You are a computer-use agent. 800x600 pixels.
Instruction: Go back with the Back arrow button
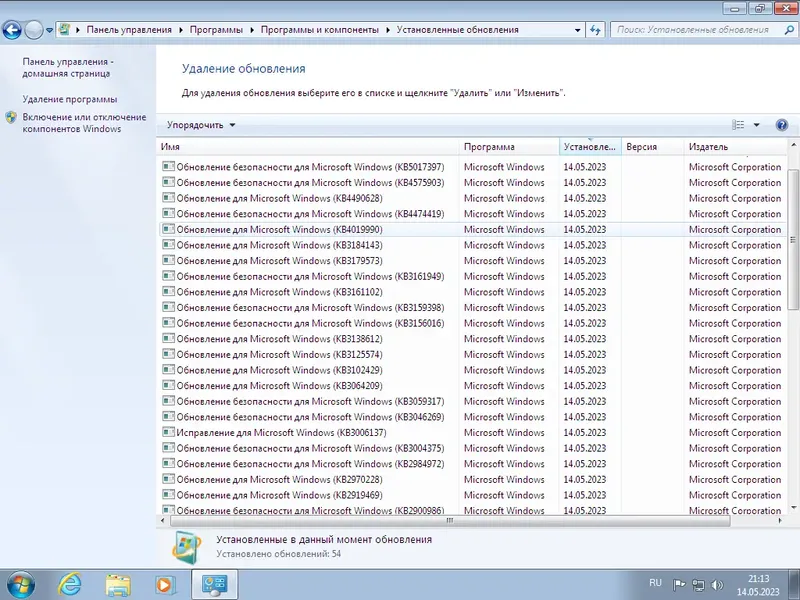12,30
